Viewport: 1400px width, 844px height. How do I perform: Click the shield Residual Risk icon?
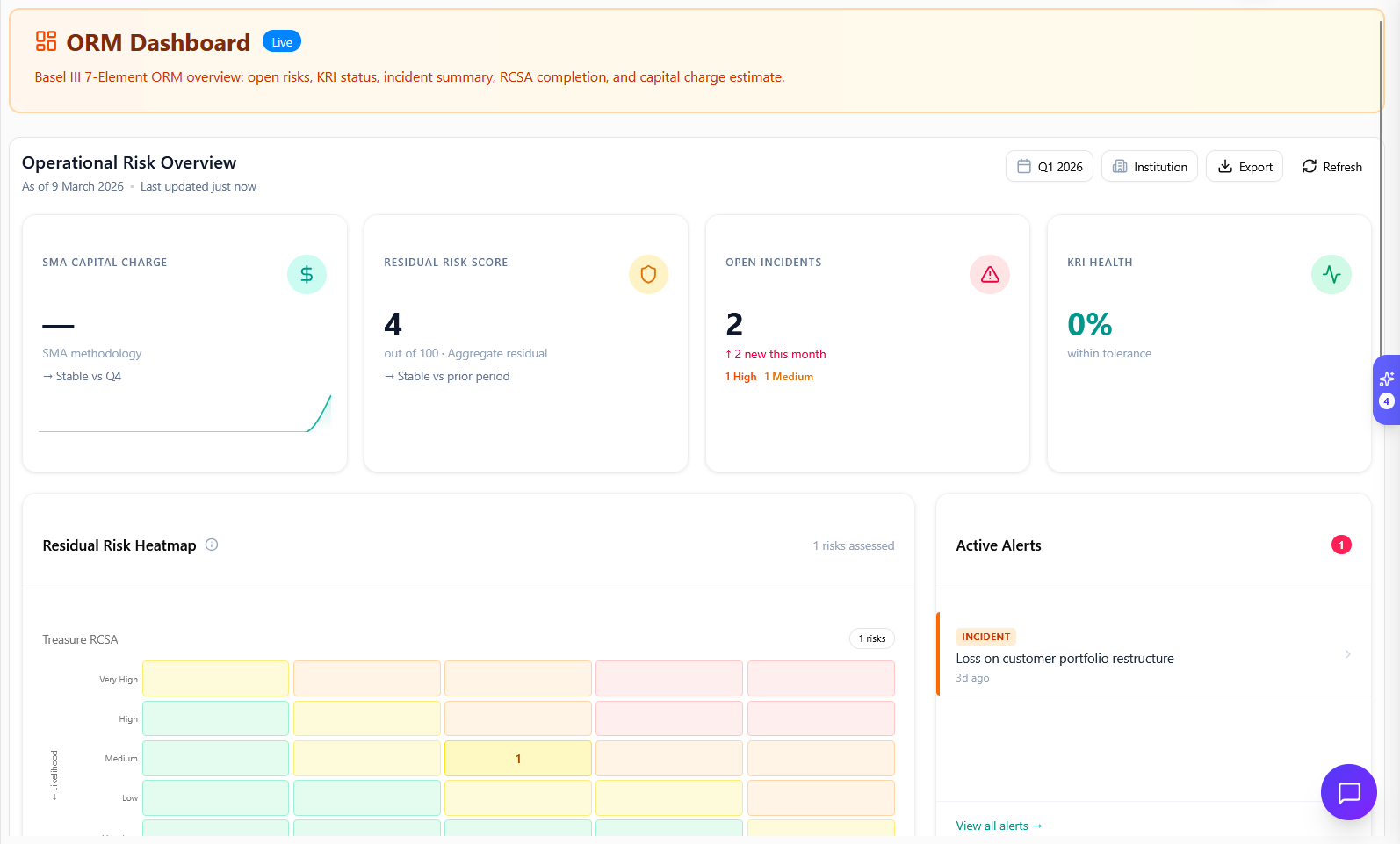click(648, 275)
